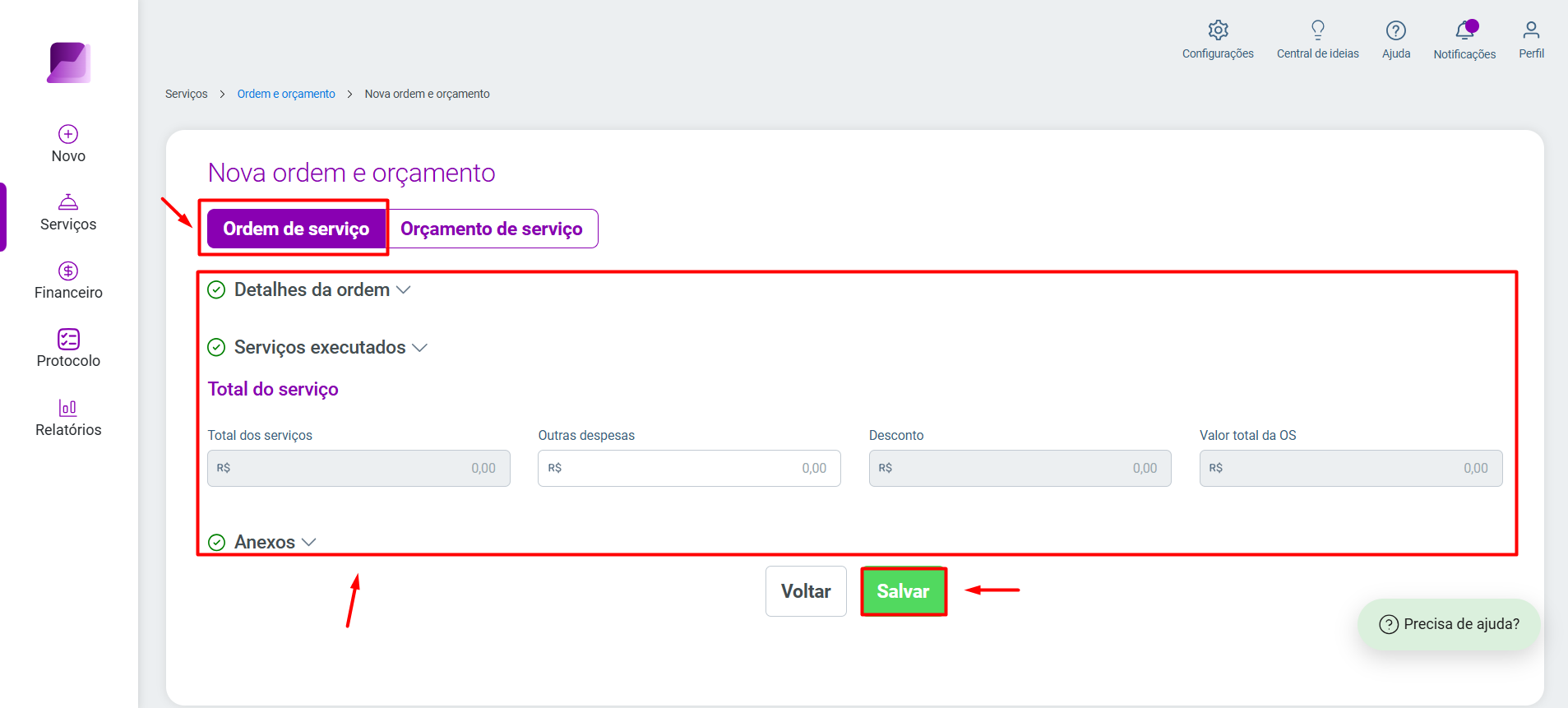Image resolution: width=1568 pixels, height=708 pixels.
Task: Switch to Orçamento de serviço tab
Action: [492, 229]
